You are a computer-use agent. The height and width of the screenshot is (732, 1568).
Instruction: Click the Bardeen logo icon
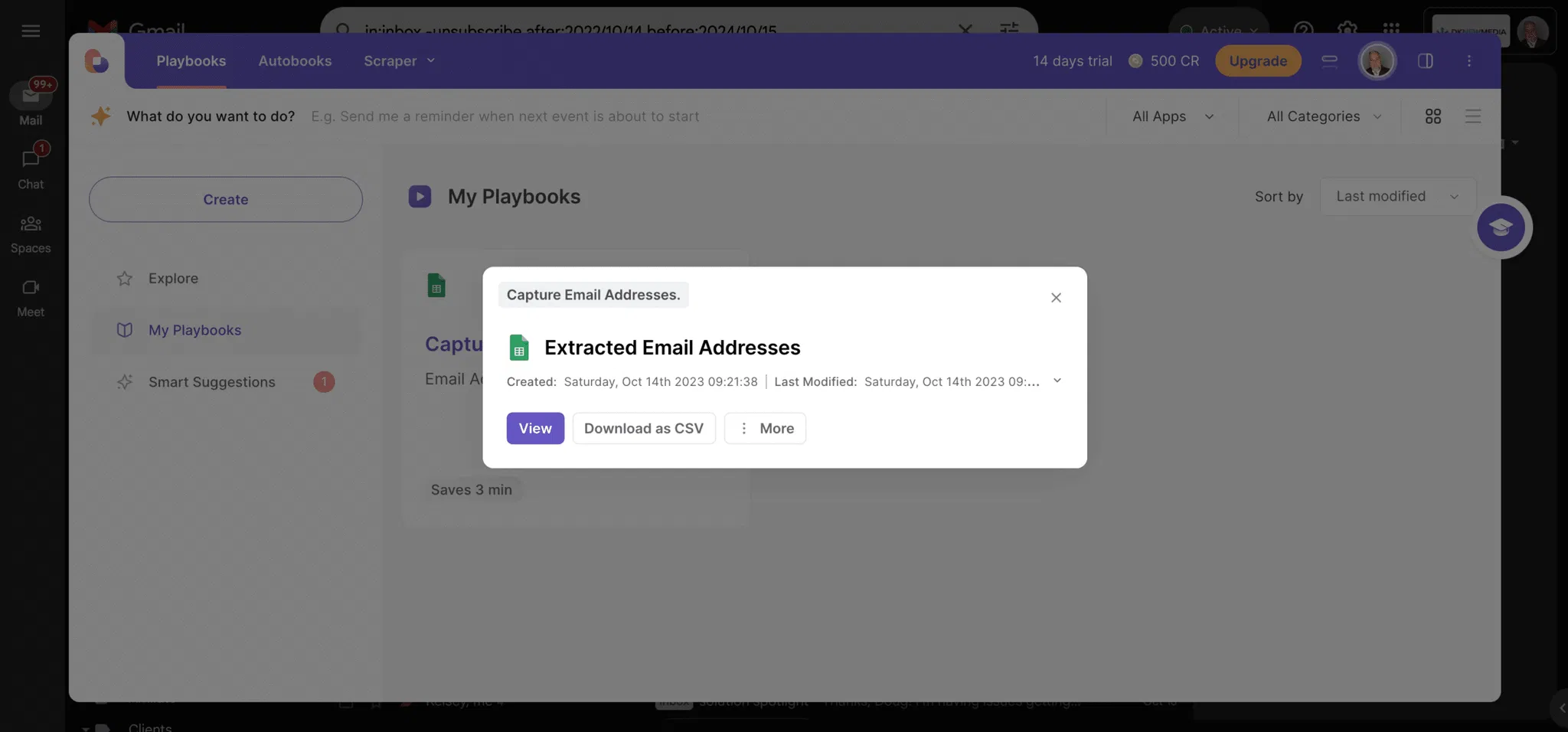click(96, 60)
